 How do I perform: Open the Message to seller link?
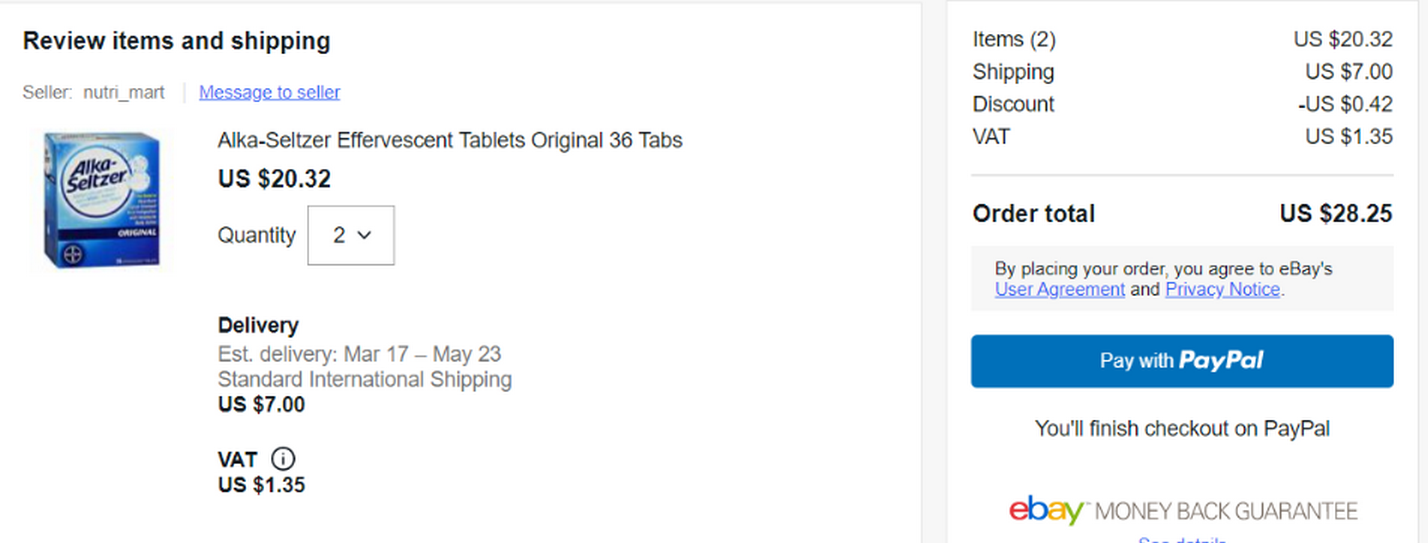click(269, 92)
